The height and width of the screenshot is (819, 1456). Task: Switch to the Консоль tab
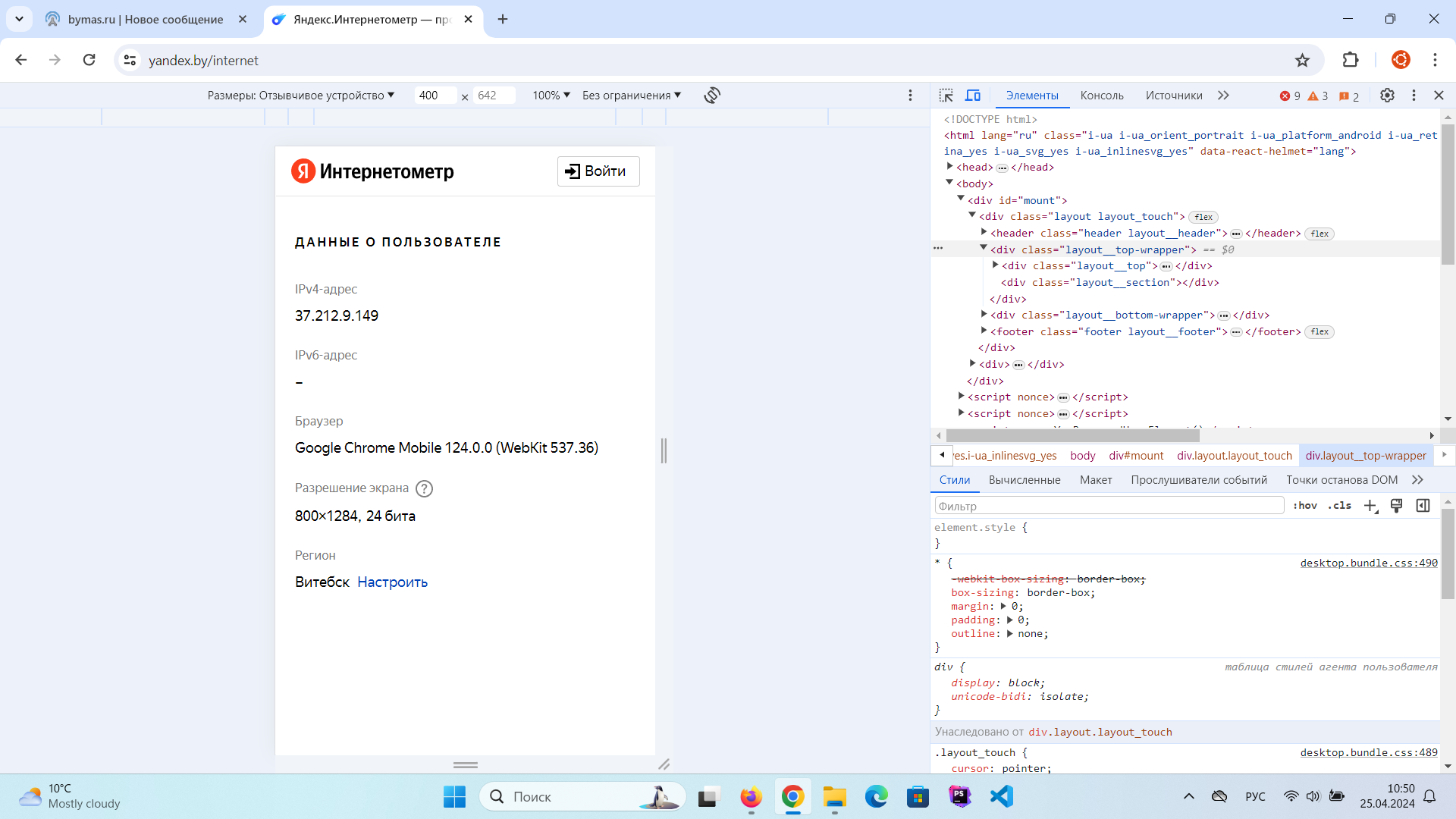pyautogui.click(x=1101, y=96)
